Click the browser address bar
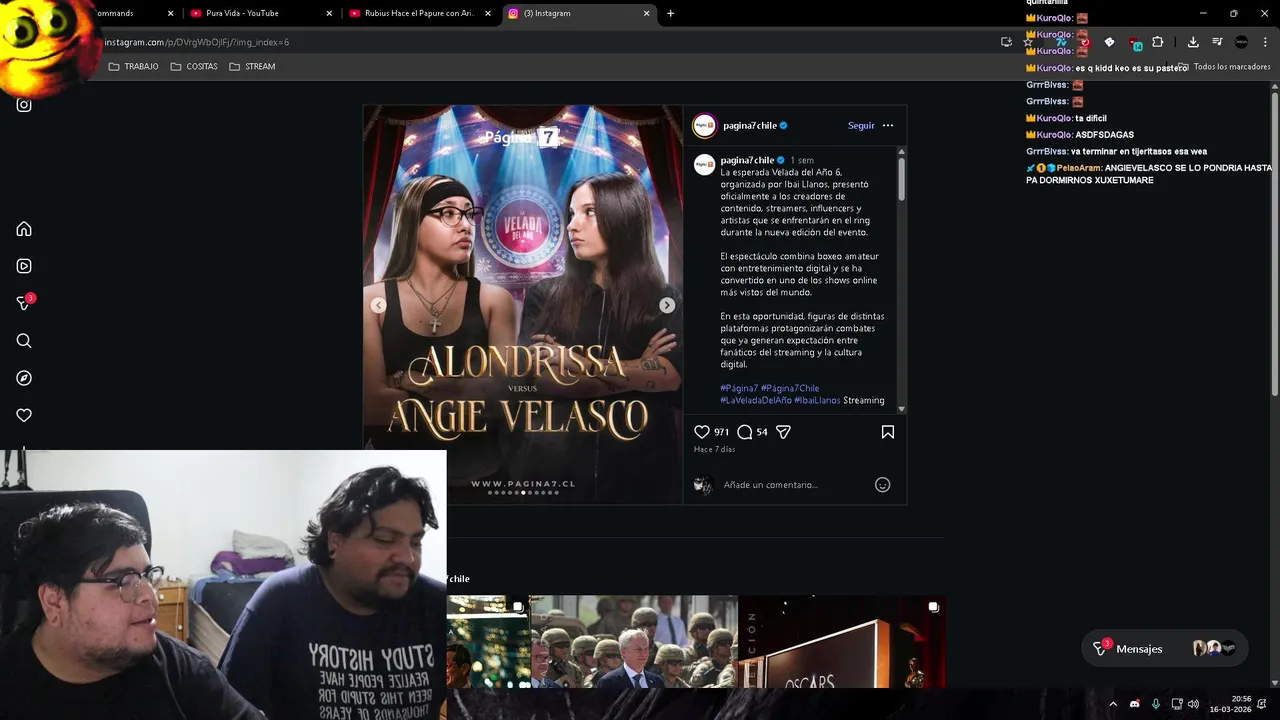The width and height of the screenshot is (1280, 720). [x=550, y=42]
